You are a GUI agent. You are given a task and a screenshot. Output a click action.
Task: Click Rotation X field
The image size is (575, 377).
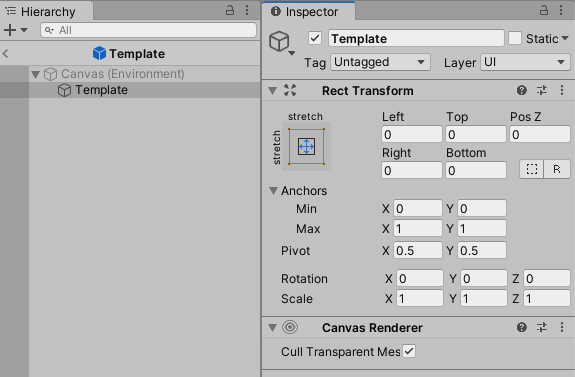pyautogui.click(x=420, y=278)
